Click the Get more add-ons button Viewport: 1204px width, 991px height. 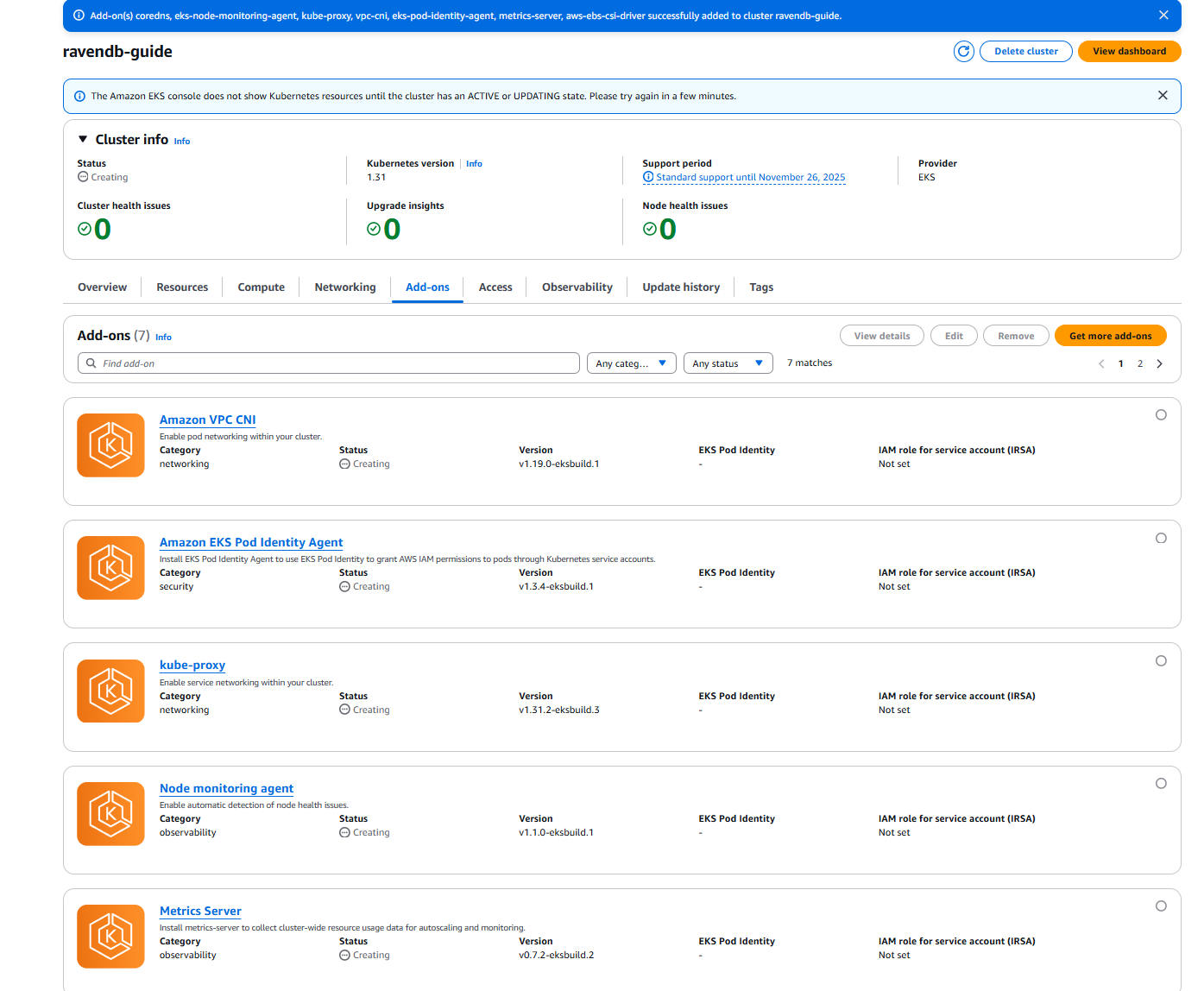[x=1110, y=336]
